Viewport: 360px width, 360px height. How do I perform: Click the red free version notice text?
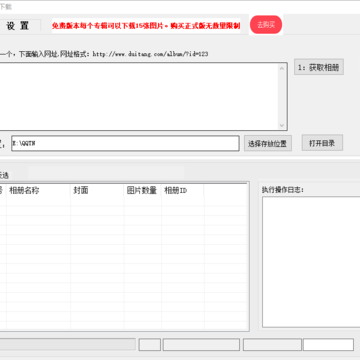click(x=146, y=26)
